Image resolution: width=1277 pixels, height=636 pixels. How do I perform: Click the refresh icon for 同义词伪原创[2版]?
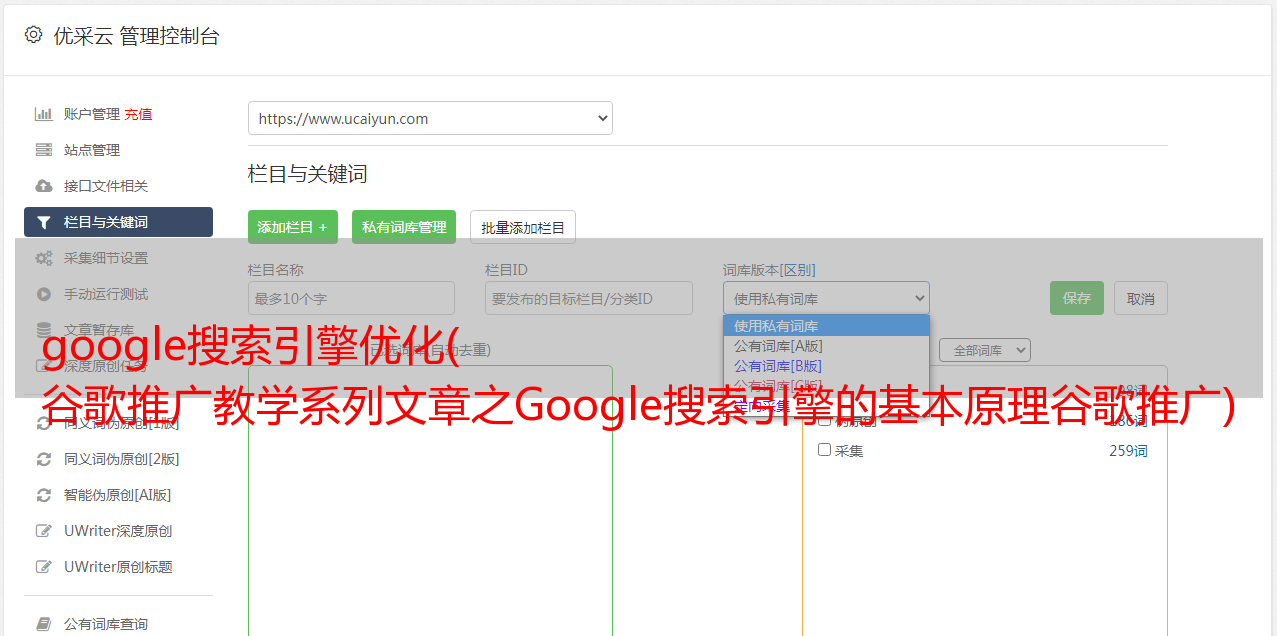pos(43,459)
